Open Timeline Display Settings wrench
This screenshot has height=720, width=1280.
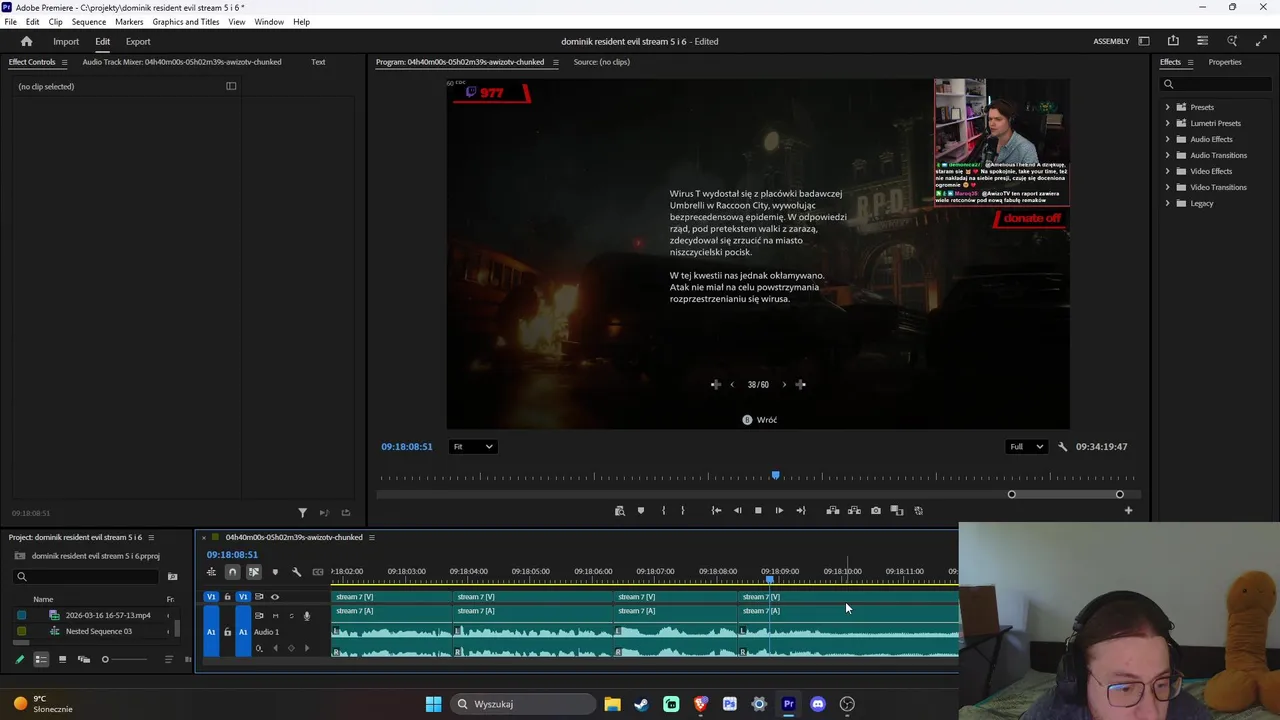(x=296, y=572)
